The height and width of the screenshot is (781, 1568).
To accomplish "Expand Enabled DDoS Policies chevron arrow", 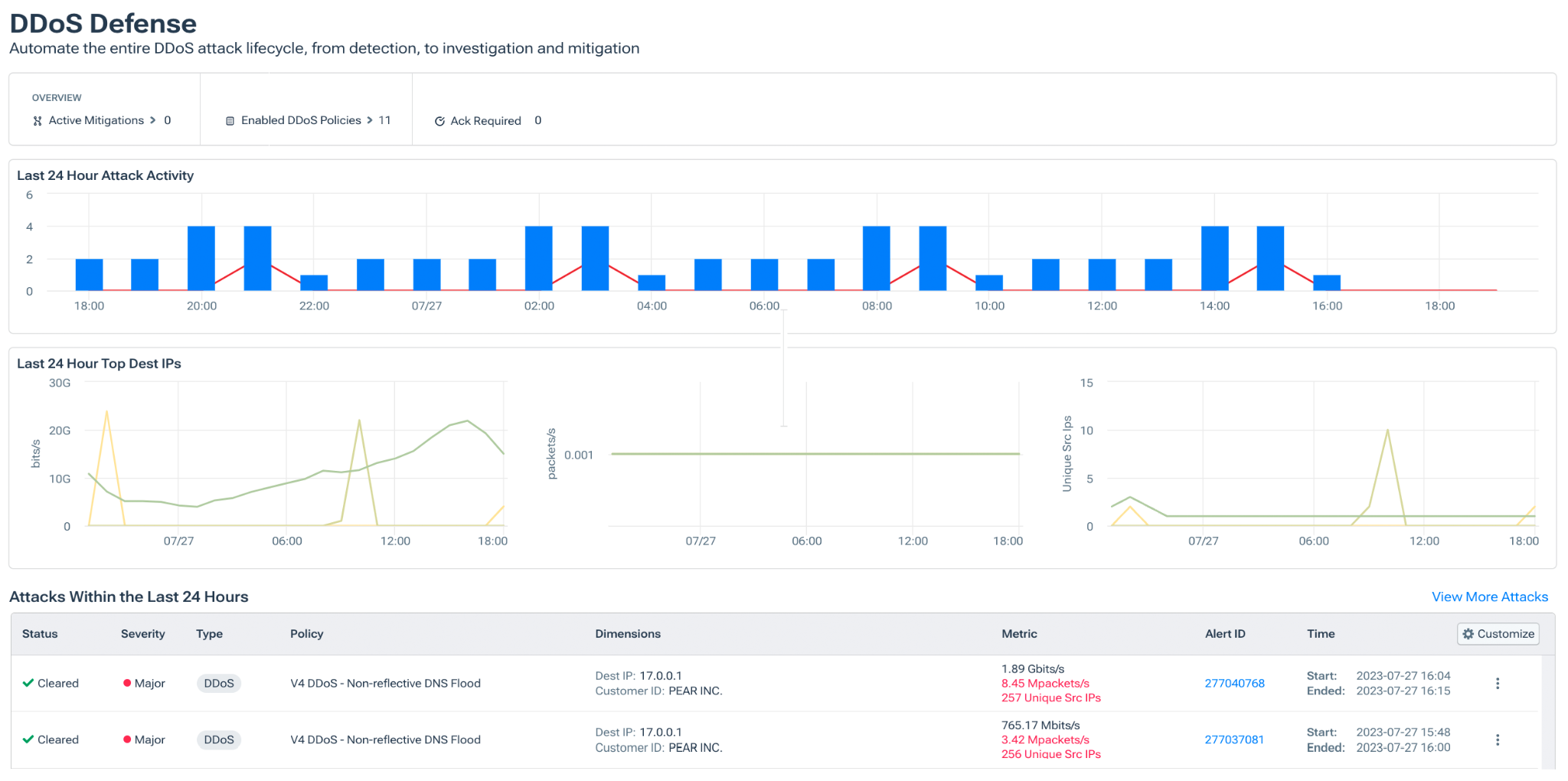I will pyautogui.click(x=370, y=120).
